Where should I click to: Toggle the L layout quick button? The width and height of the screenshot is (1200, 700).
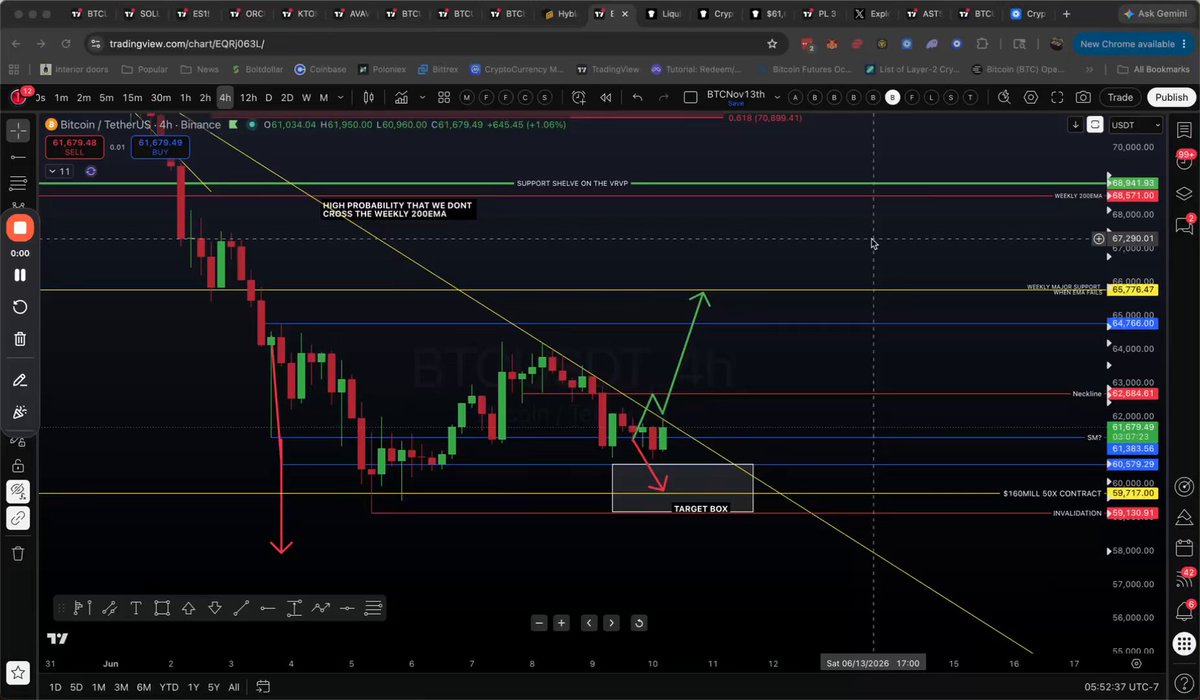pyautogui.click(x=929, y=97)
